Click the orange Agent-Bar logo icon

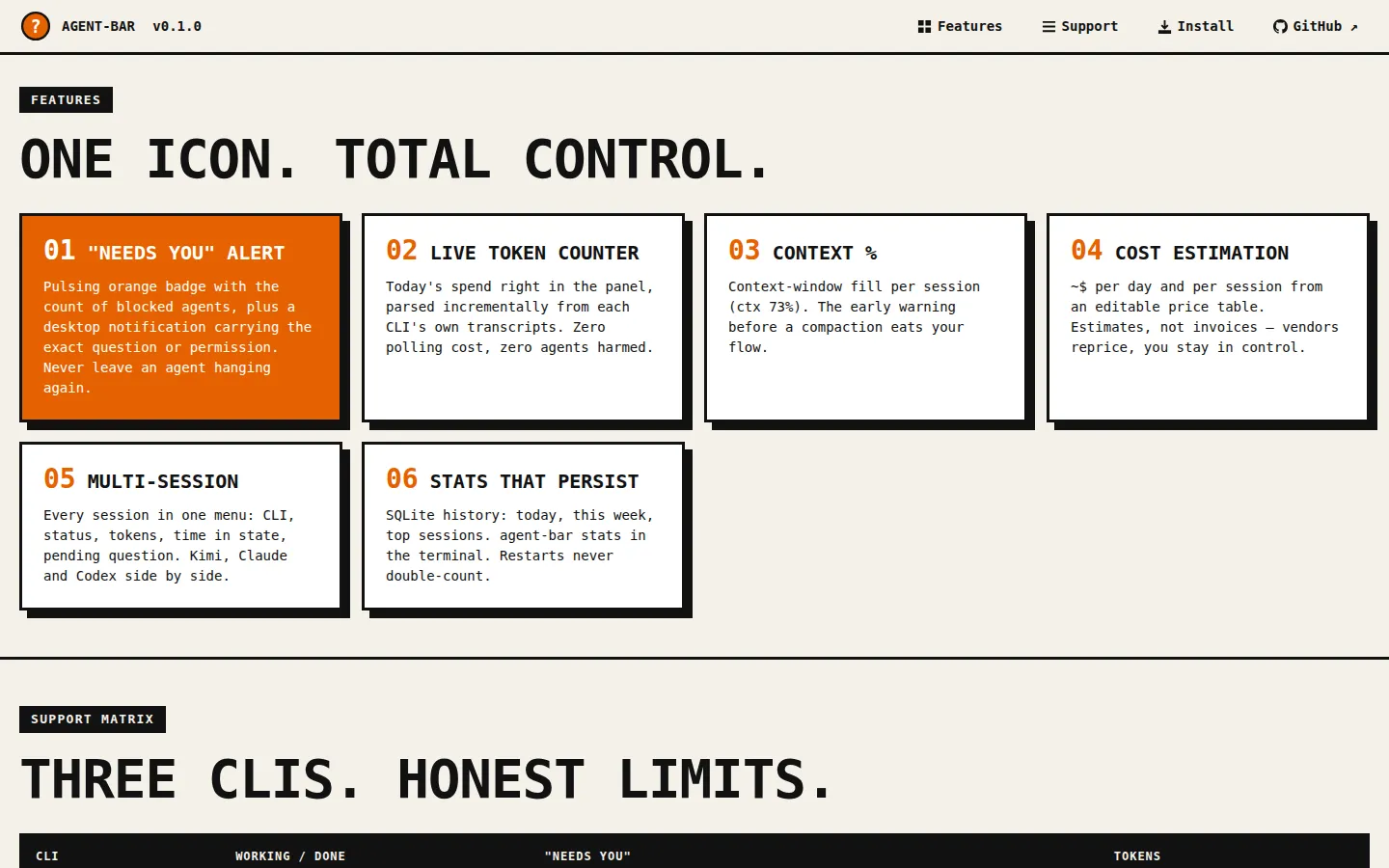[x=36, y=26]
